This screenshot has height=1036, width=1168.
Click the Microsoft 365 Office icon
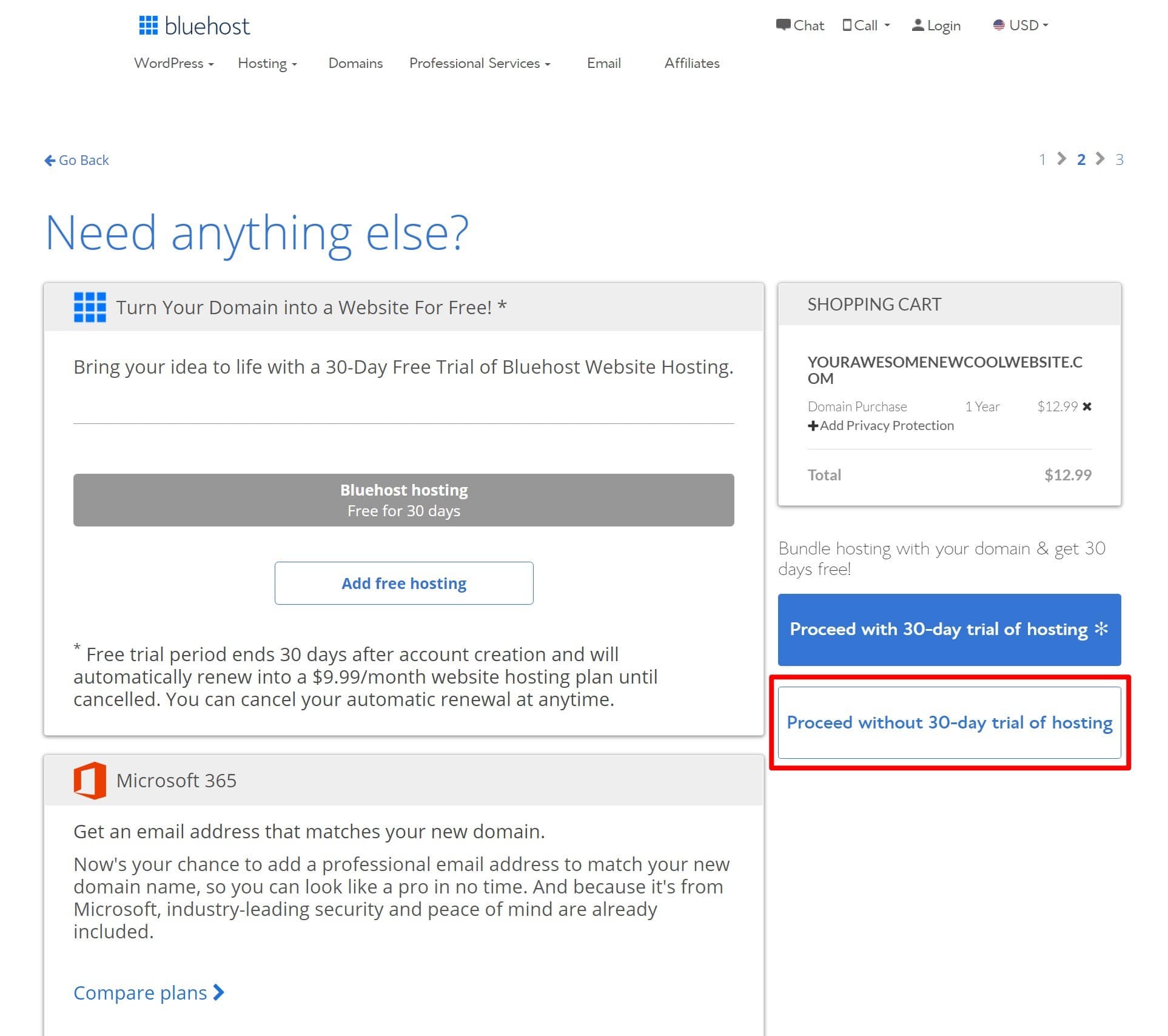tap(90, 780)
